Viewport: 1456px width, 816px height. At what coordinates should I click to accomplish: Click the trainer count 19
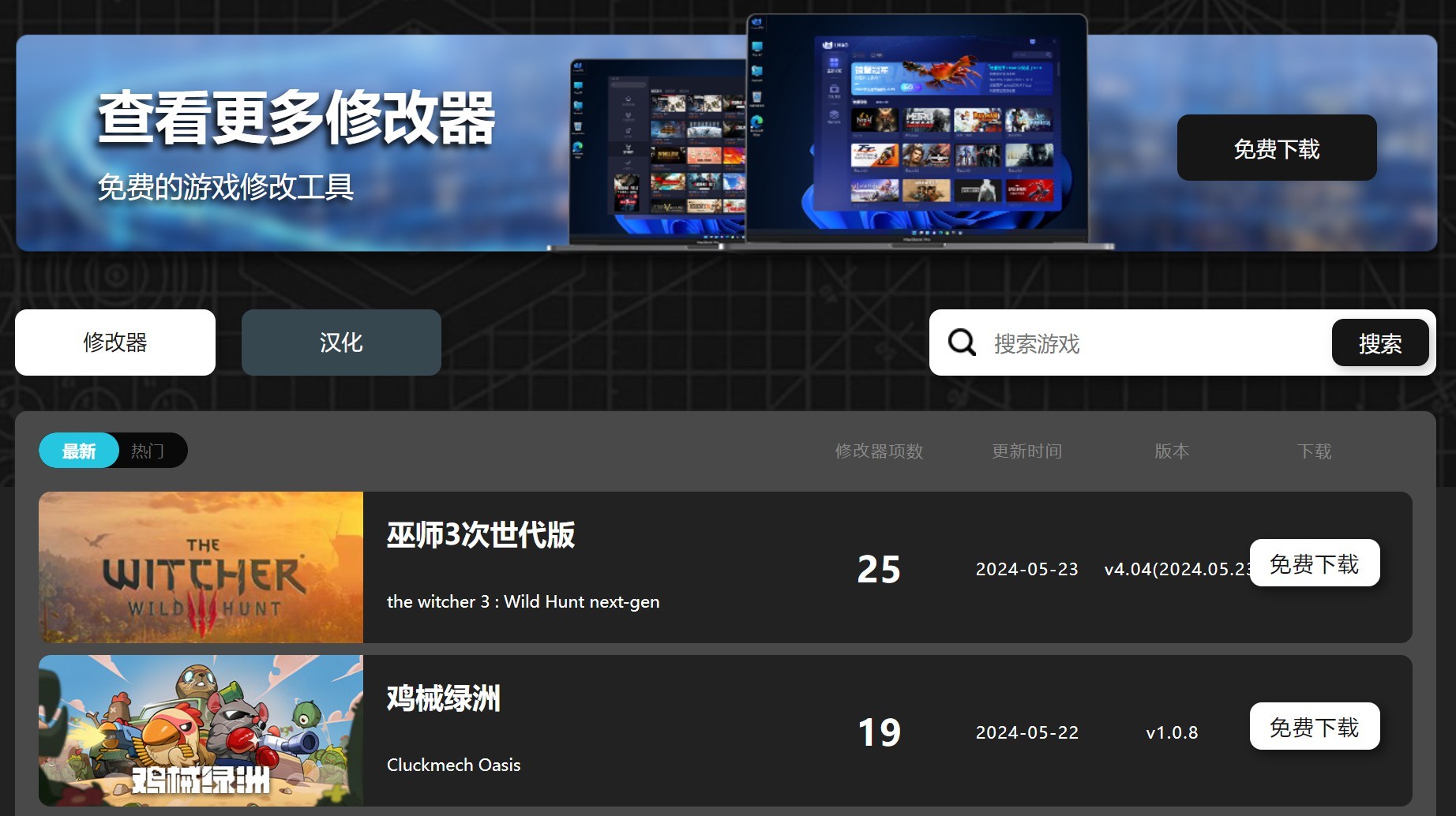[x=879, y=732]
